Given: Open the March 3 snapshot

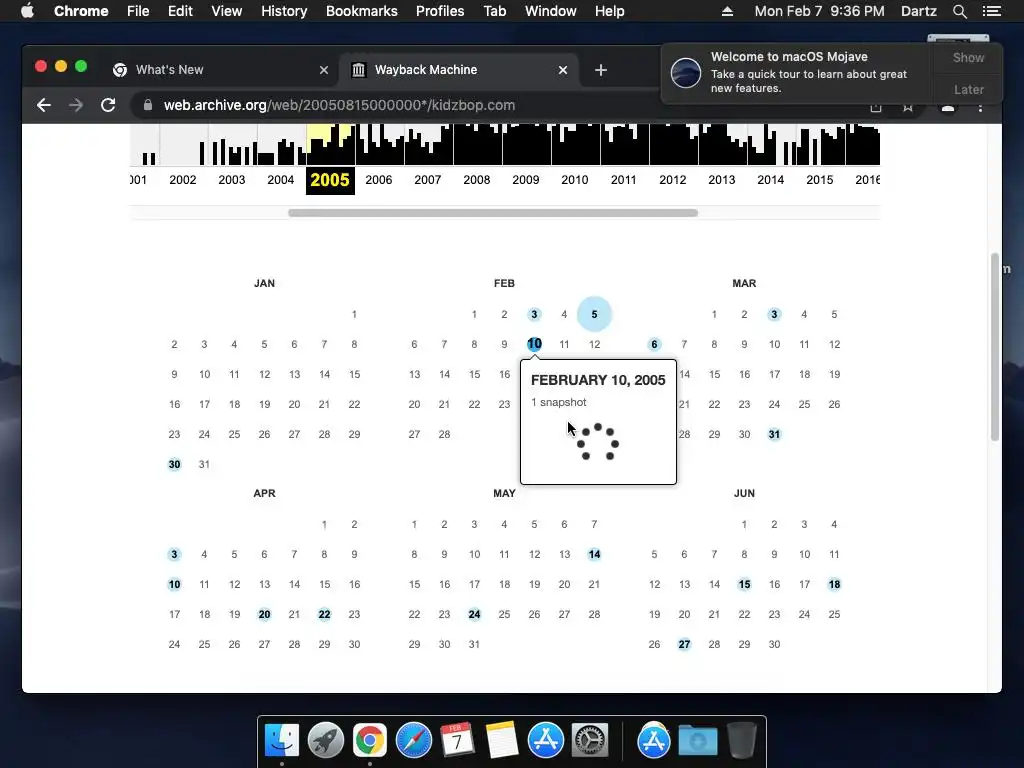Looking at the screenshot, I should point(774,314).
